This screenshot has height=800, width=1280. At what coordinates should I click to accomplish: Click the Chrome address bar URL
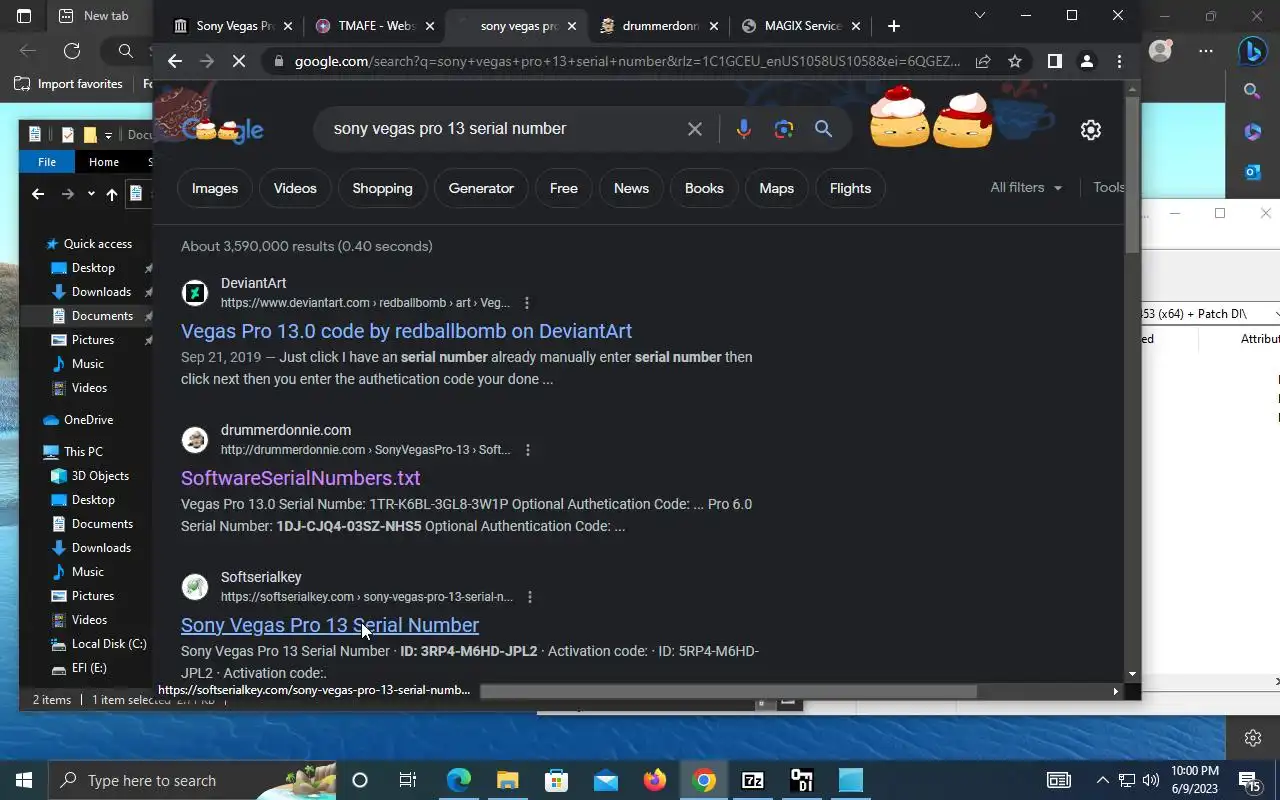point(627,61)
